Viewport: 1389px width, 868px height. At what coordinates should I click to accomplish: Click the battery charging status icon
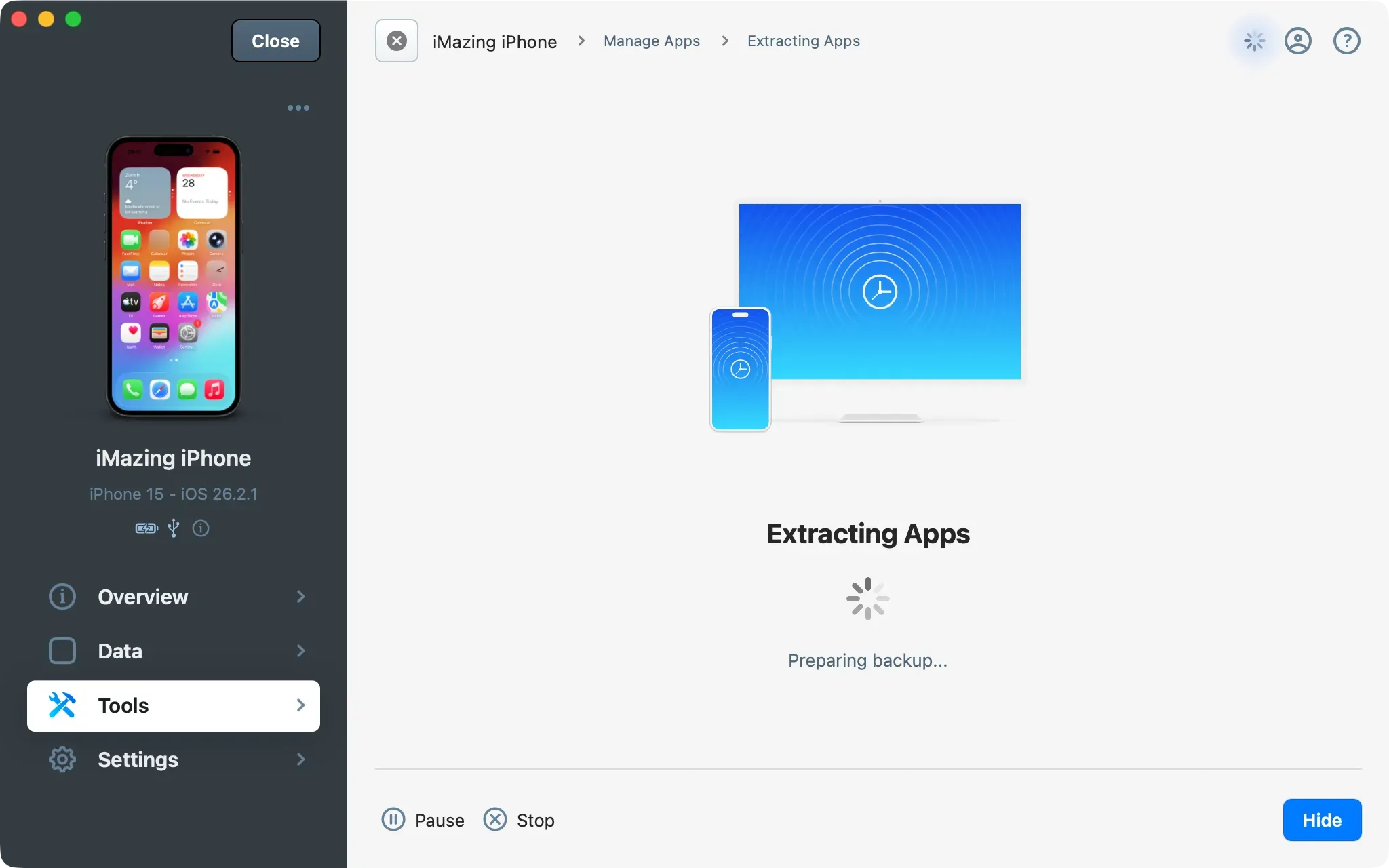coord(145,528)
